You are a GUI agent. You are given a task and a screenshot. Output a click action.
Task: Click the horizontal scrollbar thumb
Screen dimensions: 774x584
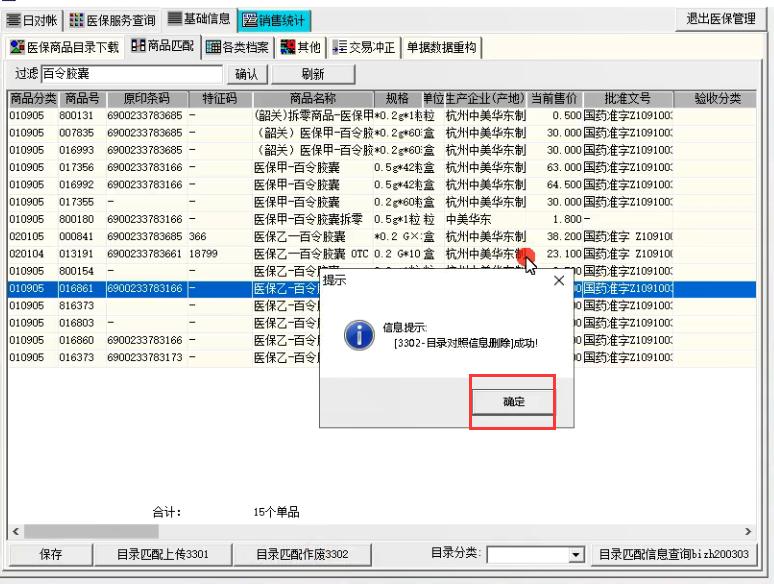(x=91, y=532)
